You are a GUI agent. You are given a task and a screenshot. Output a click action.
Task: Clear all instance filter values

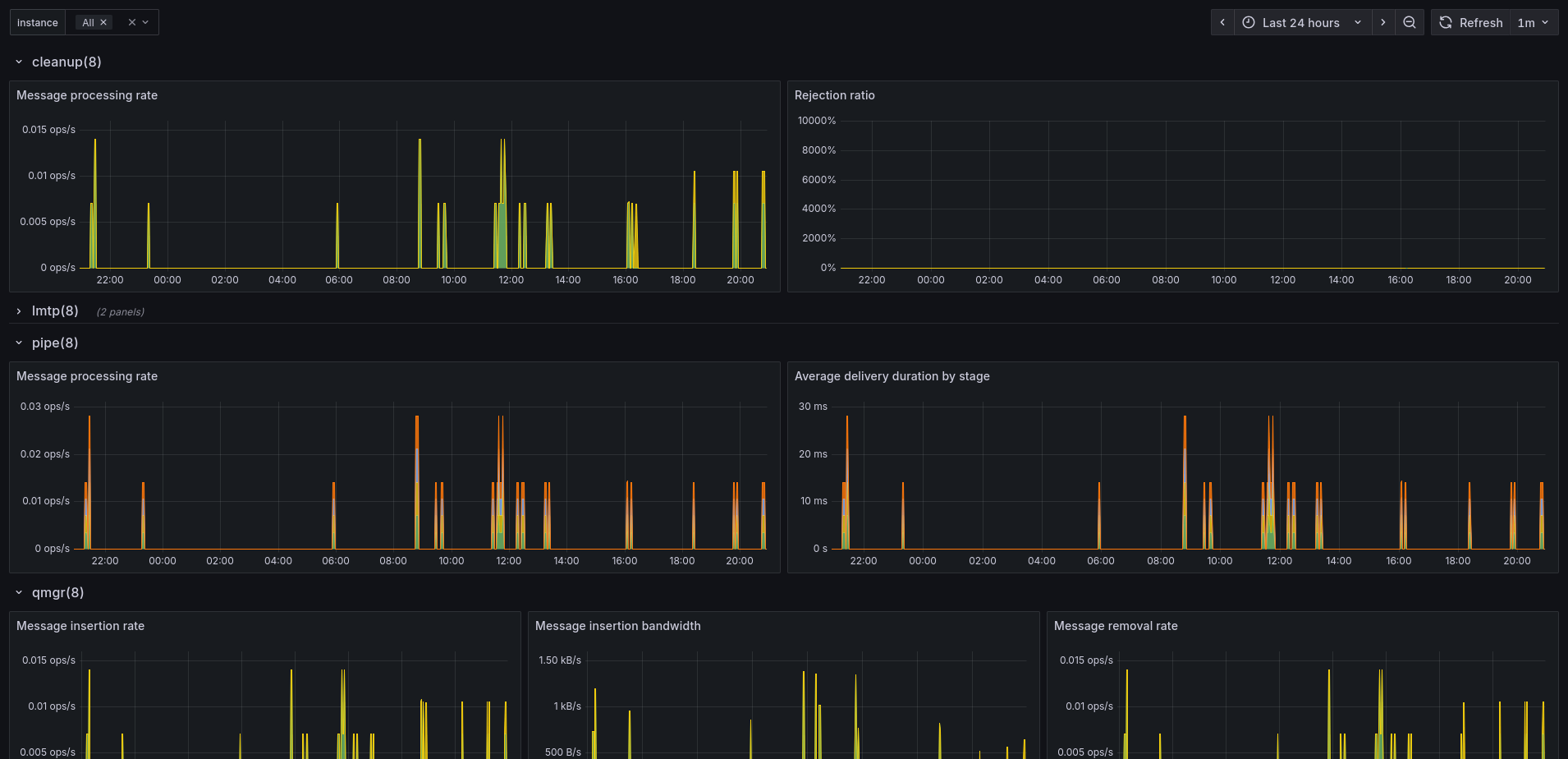[131, 22]
